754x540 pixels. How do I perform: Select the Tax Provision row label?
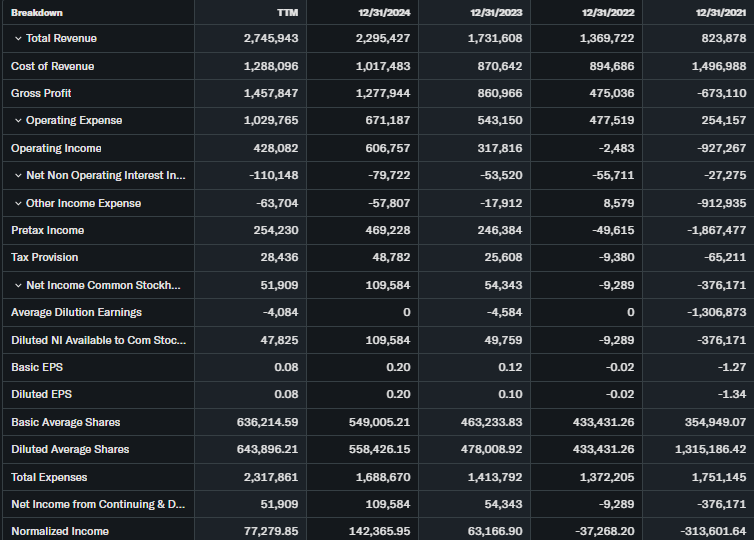[x=45, y=257]
